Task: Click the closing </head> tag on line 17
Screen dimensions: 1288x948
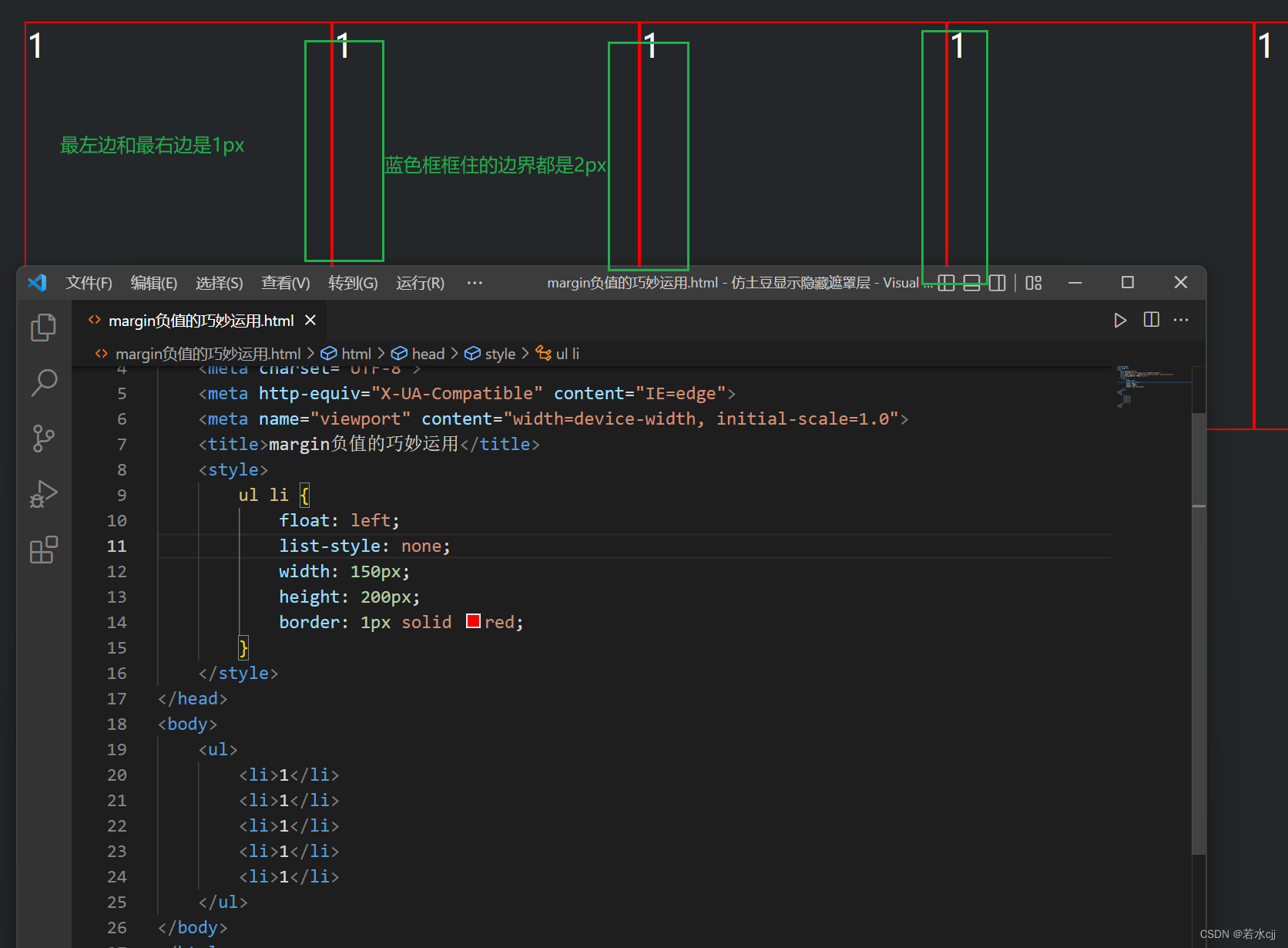Action: pyautogui.click(x=193, y=698)
